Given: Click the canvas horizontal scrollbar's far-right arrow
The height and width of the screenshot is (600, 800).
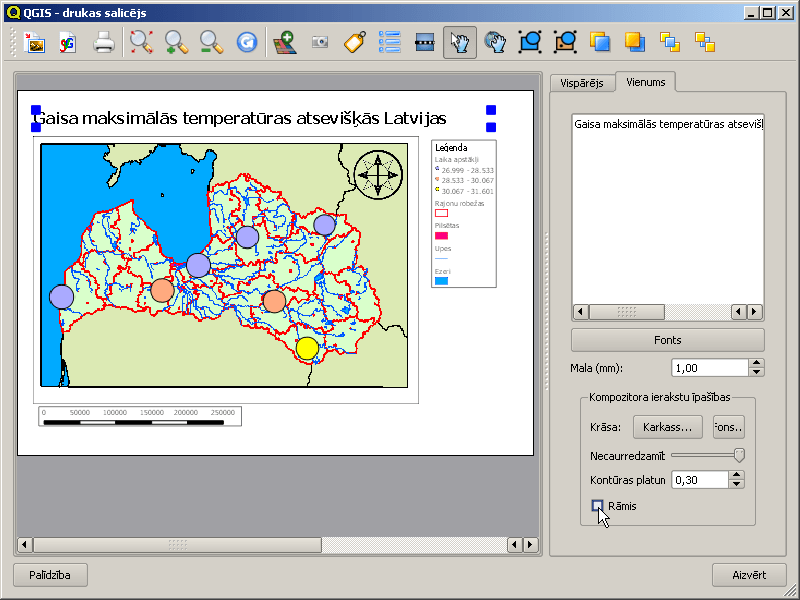Looking at the screenshot, I should (531, 544).
